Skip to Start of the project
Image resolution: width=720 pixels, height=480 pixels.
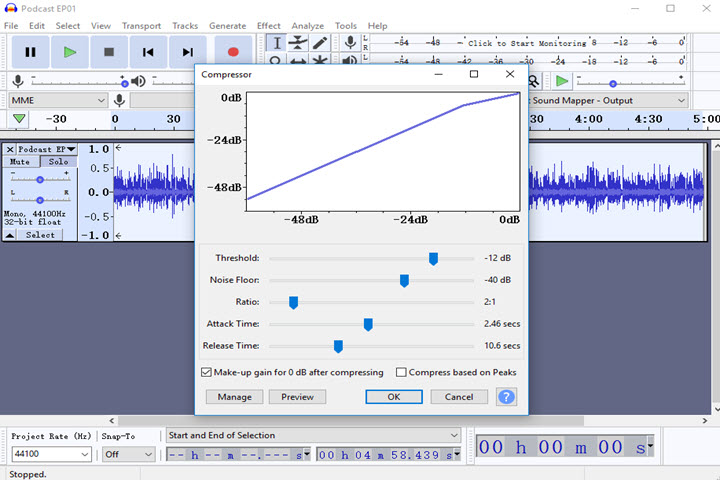(x=148, y=52)
